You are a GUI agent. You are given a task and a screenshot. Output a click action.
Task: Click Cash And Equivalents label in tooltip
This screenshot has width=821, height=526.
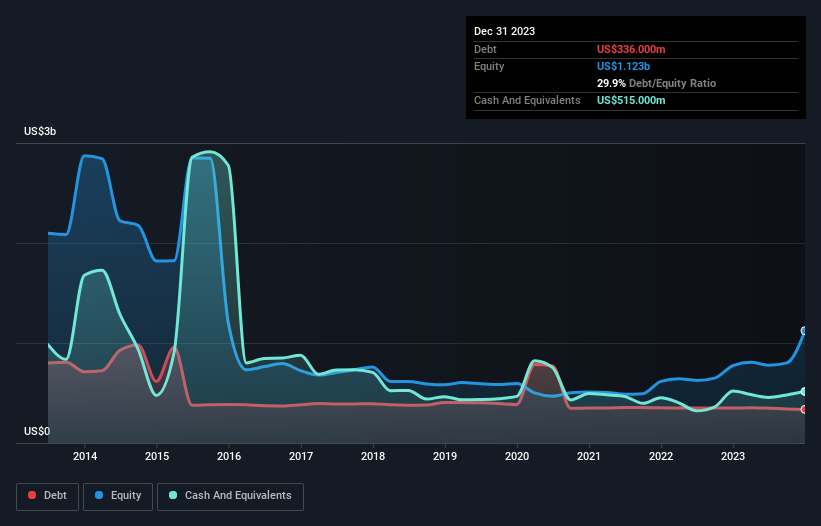coord(527,100)
